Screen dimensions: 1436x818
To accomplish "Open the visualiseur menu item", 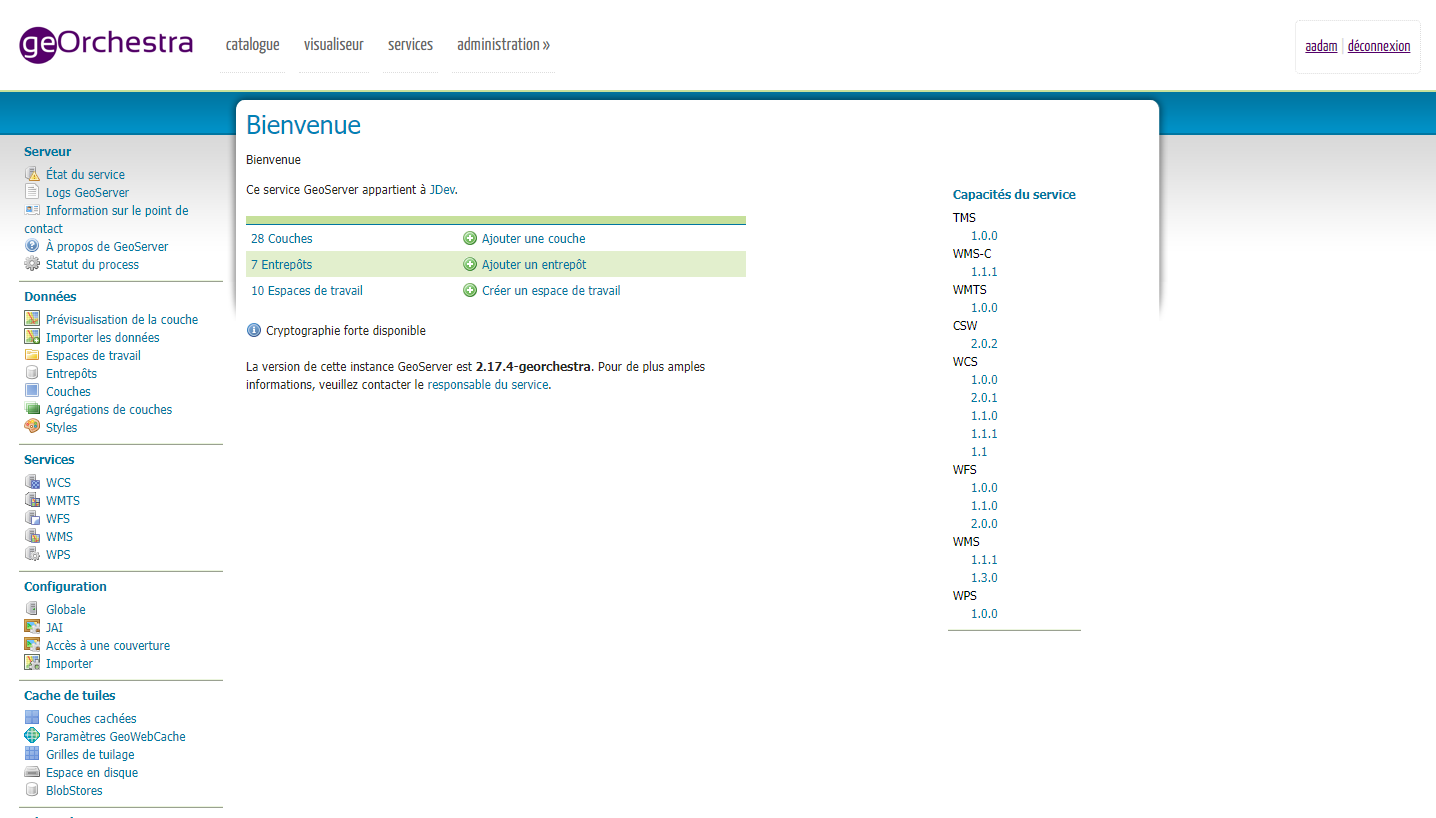I will (334, 45).
